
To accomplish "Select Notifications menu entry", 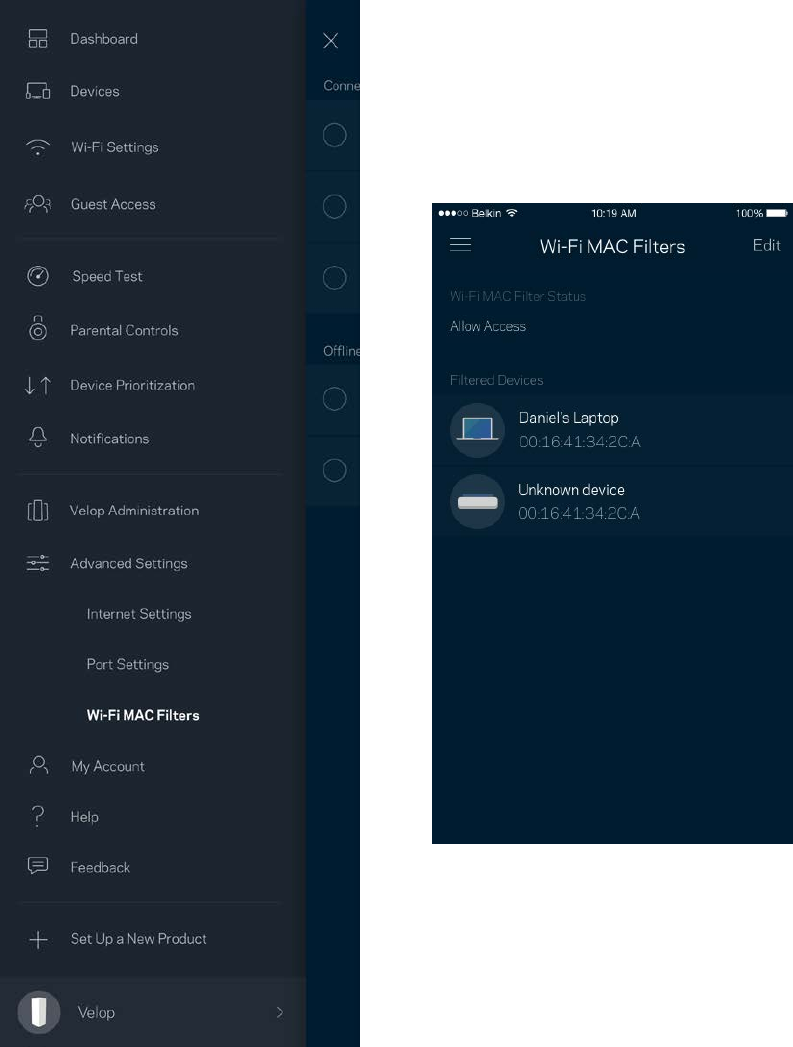I will tap(109, 439).
